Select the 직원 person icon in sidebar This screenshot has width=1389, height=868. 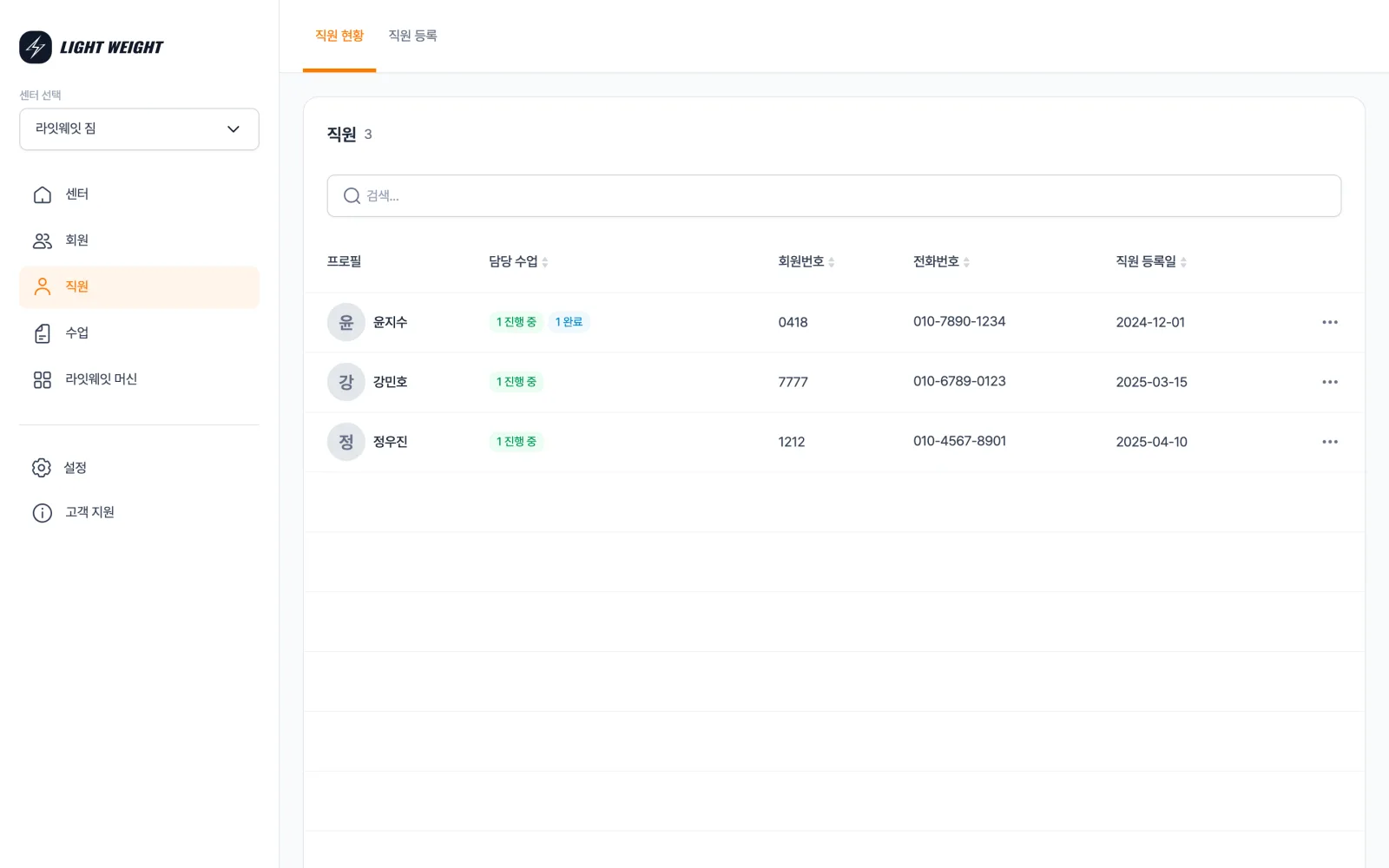point(43,286)
